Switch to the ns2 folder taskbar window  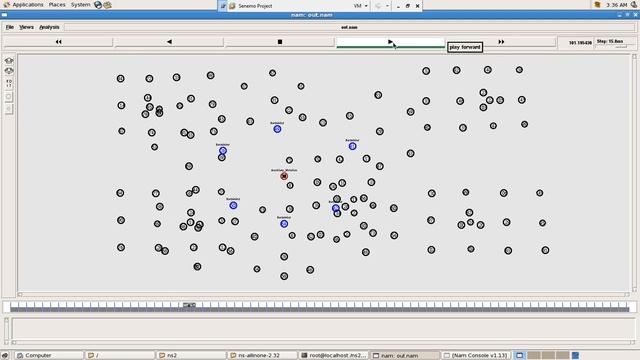(x=191, y=356)
